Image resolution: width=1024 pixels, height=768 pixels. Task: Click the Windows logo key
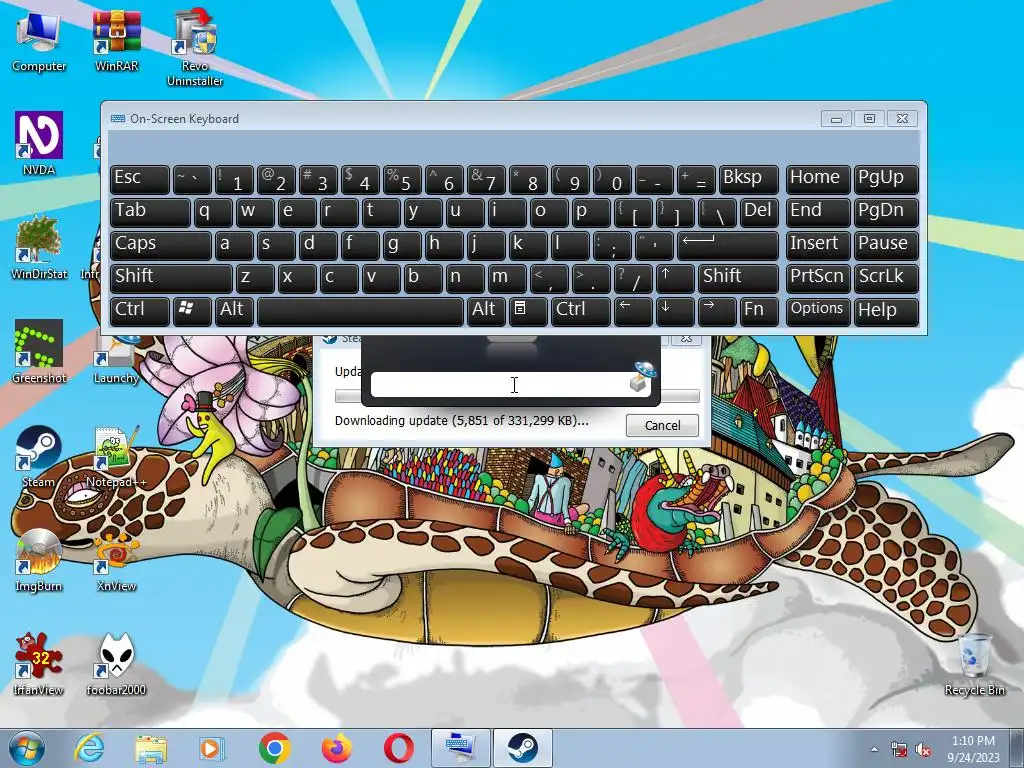[x=192, y=311]
